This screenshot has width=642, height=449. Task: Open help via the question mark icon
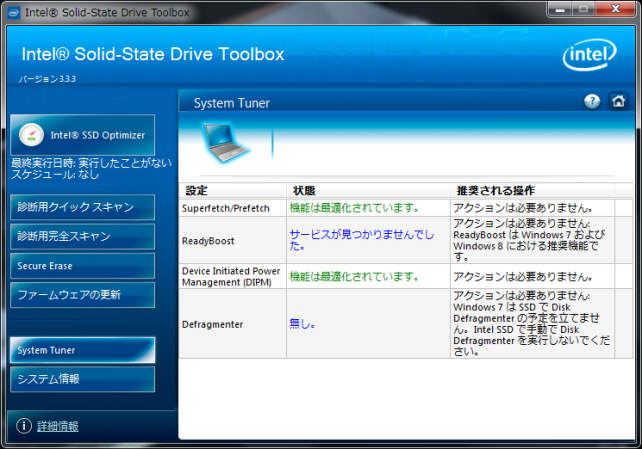592,101
